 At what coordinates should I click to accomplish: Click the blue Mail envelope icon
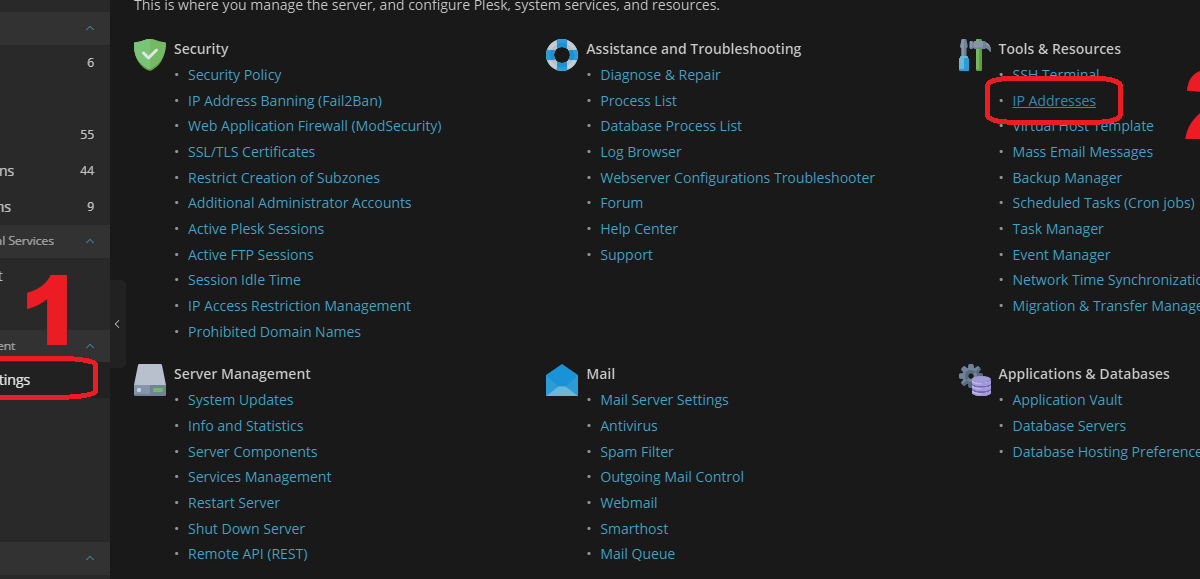562,380
